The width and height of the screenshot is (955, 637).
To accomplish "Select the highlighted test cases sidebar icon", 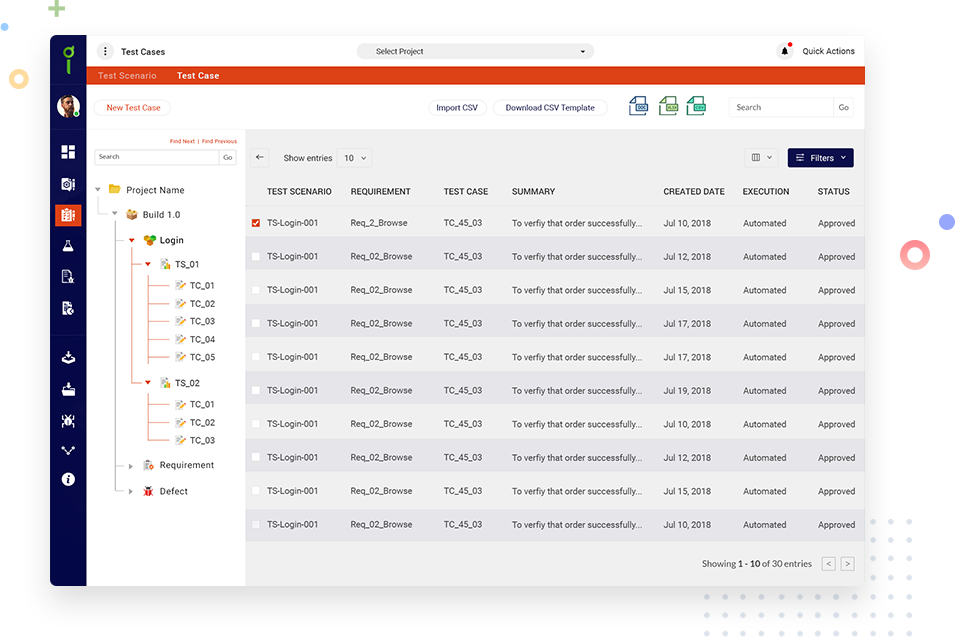I will click(68, 215).
